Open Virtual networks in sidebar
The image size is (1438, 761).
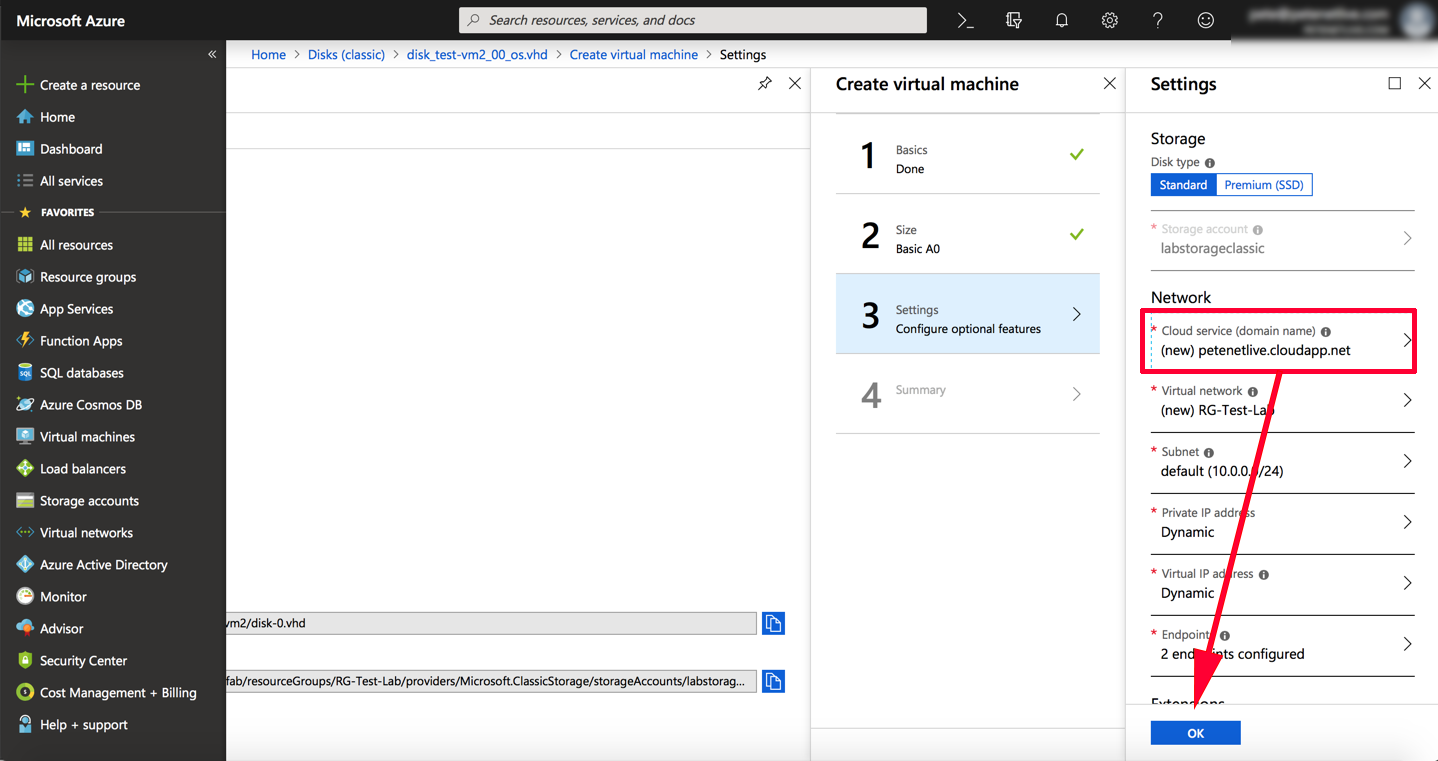86,533
